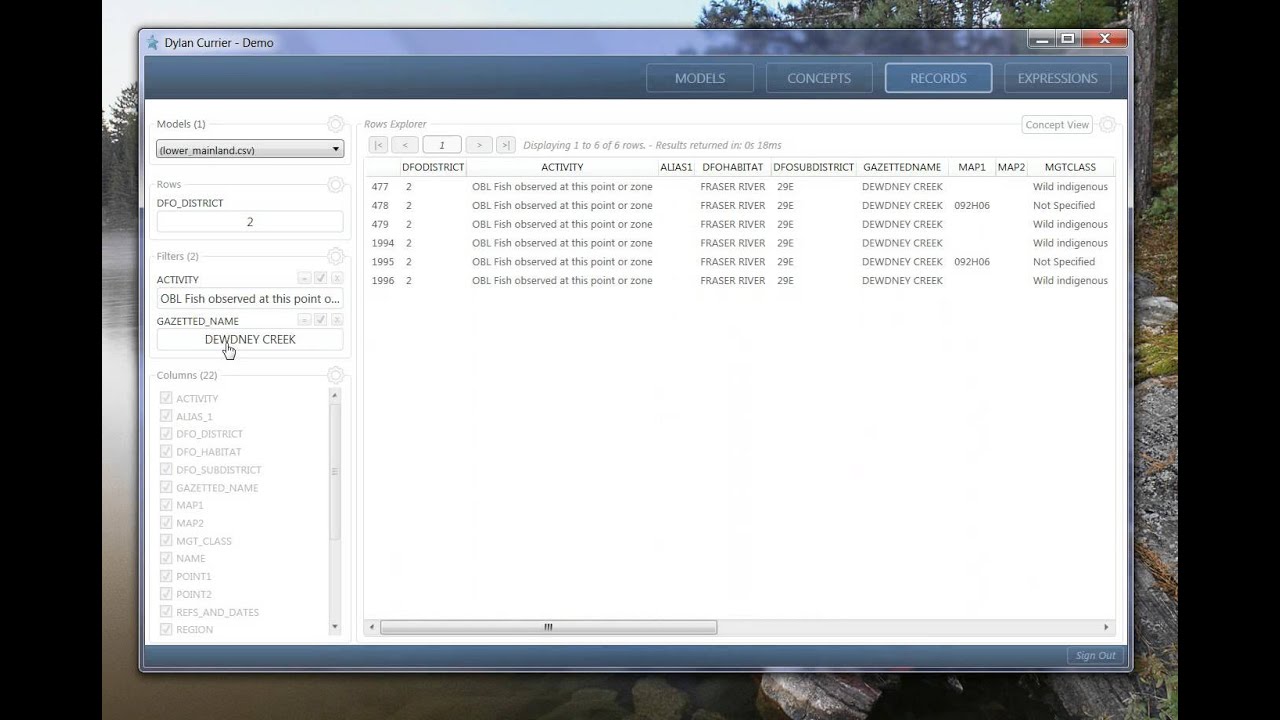Click the ALIAS1 column header

pyautogui.click(x=676, y=167)
